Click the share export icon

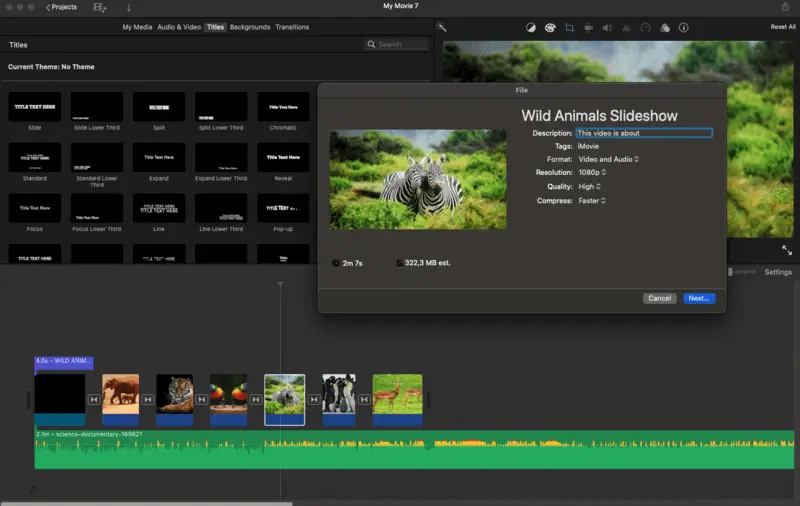coord(785,7)
